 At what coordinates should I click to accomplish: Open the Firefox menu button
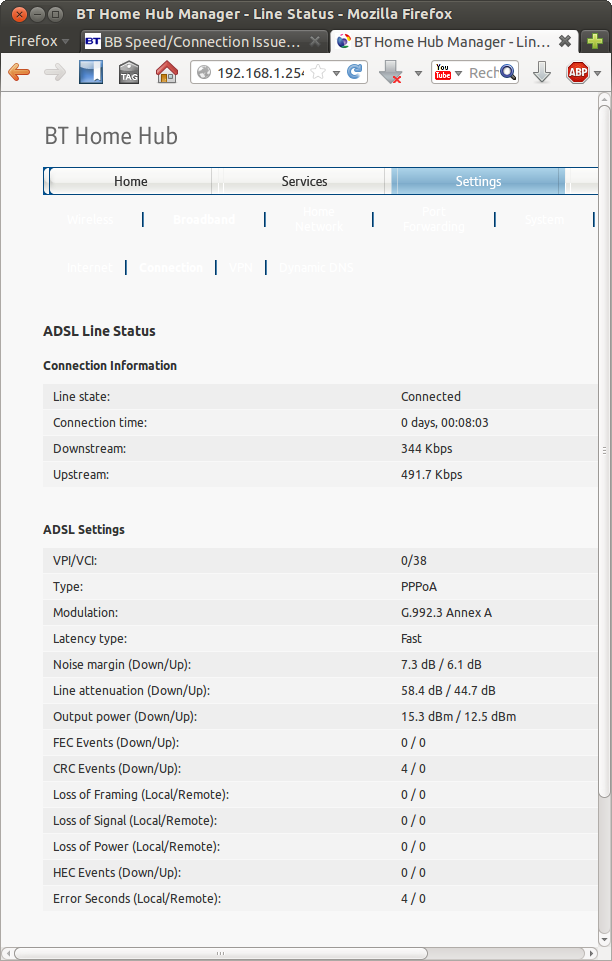coord(39,41)
